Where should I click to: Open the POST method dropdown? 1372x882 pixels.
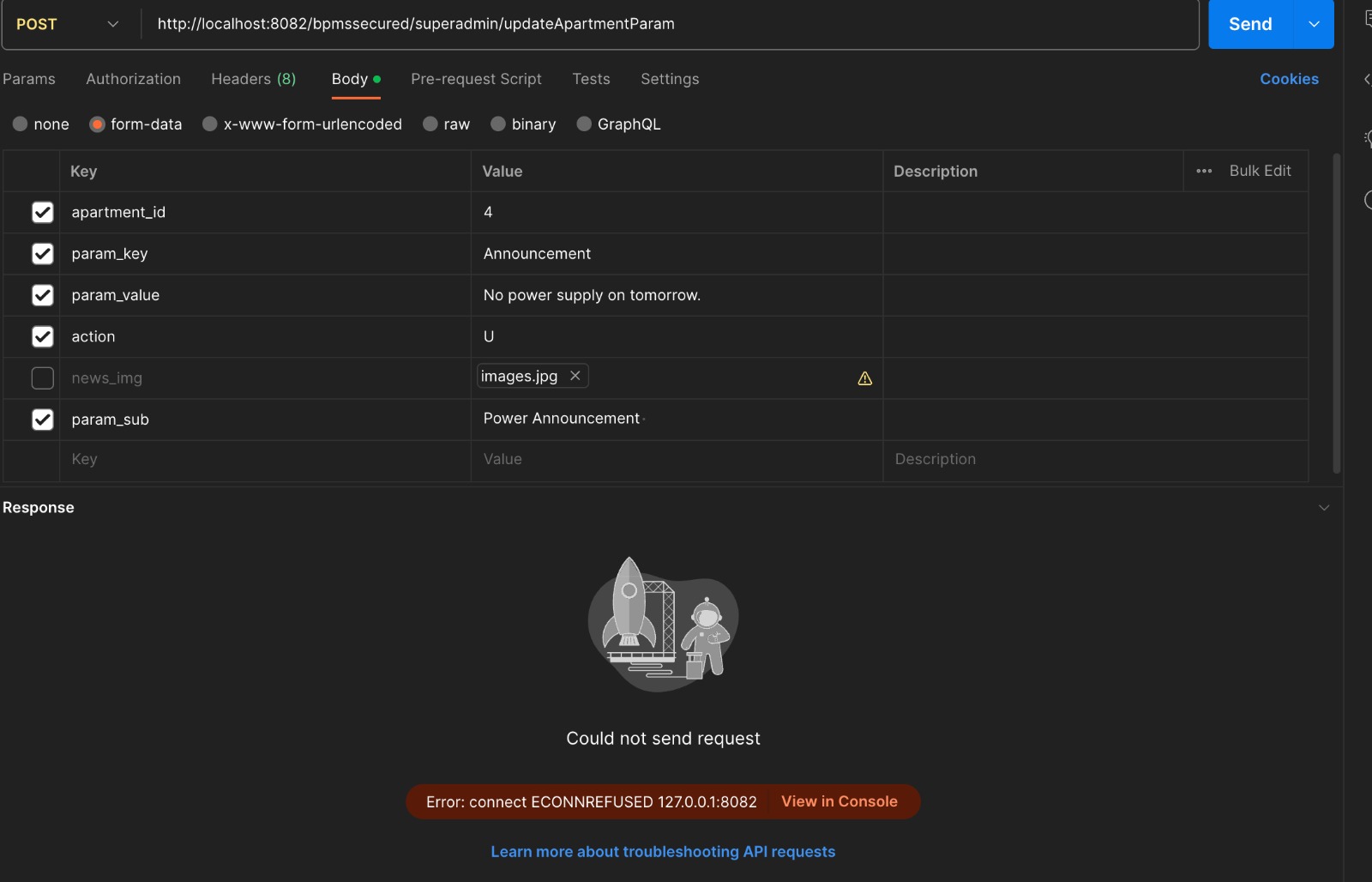coord(69,24)
